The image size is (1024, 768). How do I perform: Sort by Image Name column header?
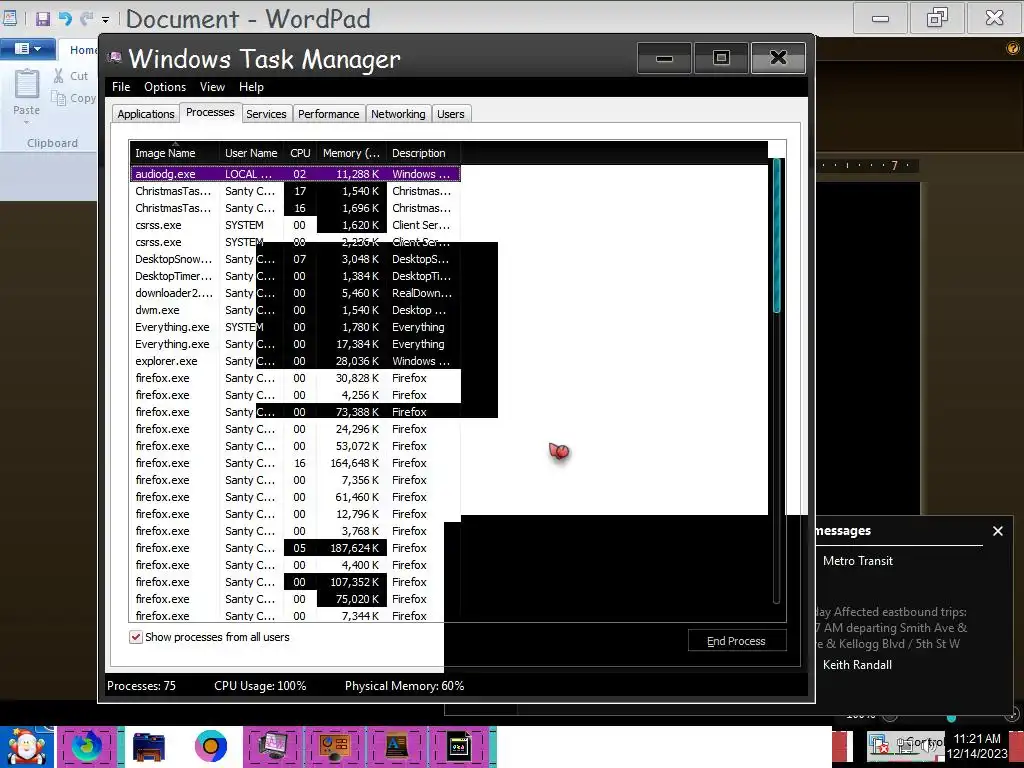(174, 153)
